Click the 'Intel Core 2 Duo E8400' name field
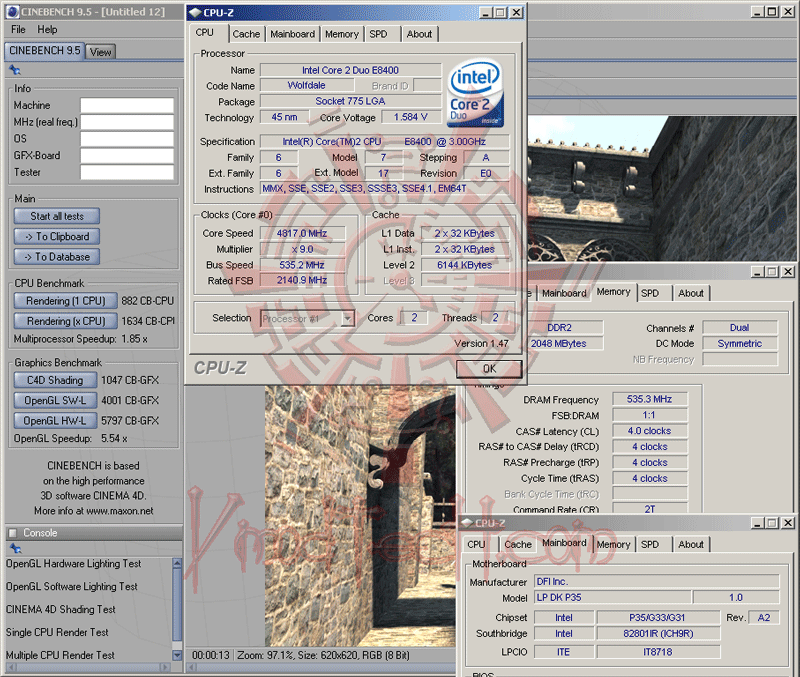The width and height of the screenshot is (800, 677). tap(351, 70)
